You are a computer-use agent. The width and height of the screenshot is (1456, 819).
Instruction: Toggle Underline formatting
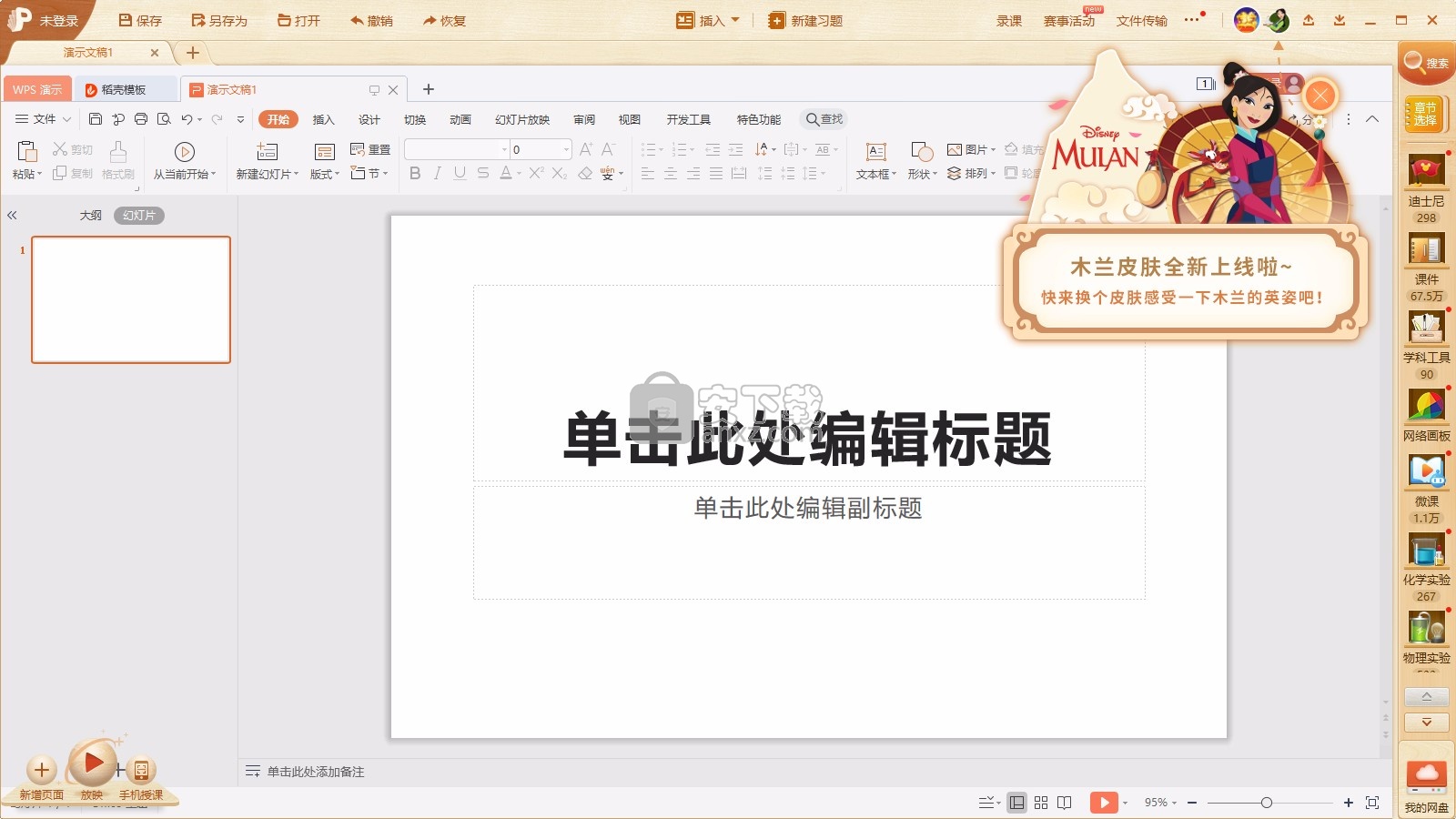coord(460,173)
